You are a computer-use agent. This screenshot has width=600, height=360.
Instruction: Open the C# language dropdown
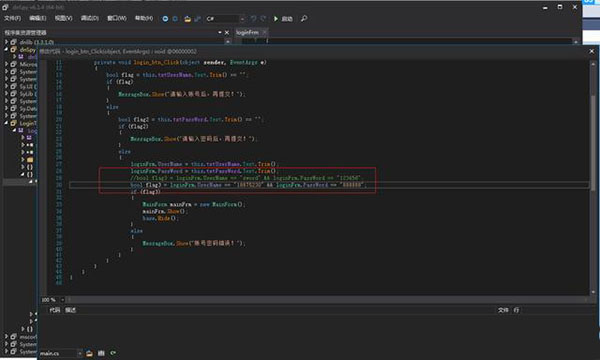tap(225, 19)
